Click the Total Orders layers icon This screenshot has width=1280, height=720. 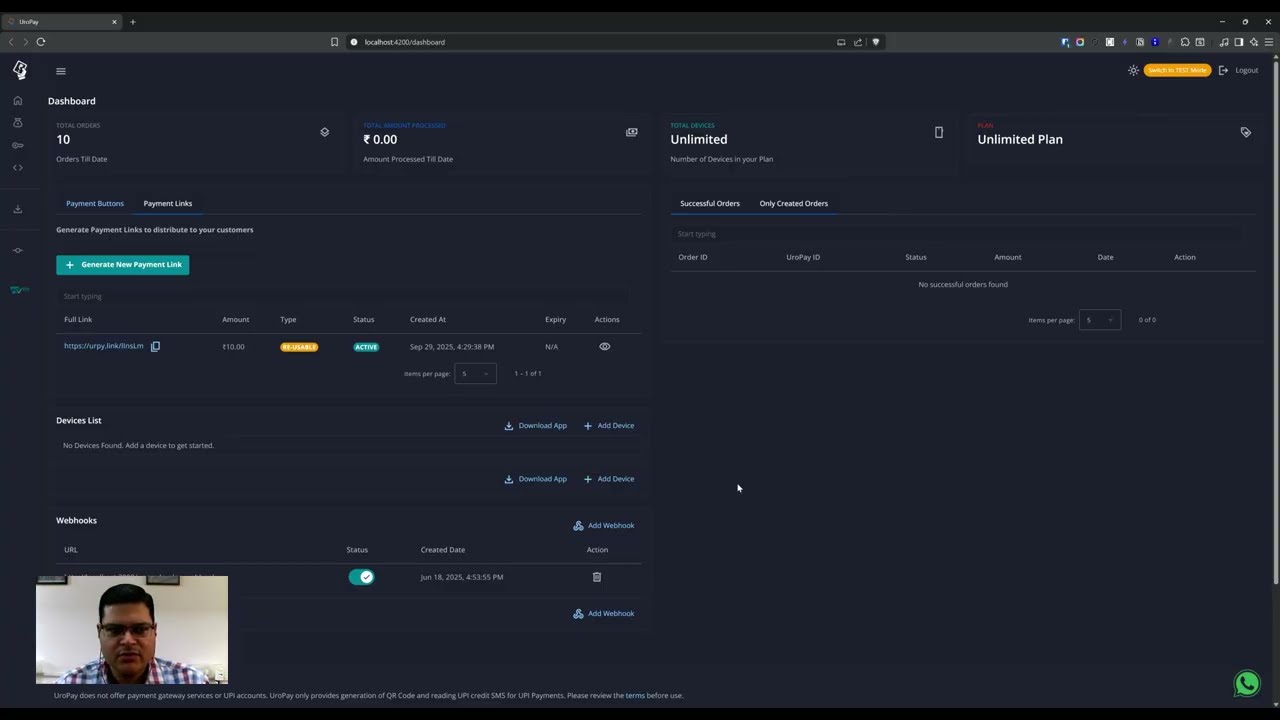(325, 132)
